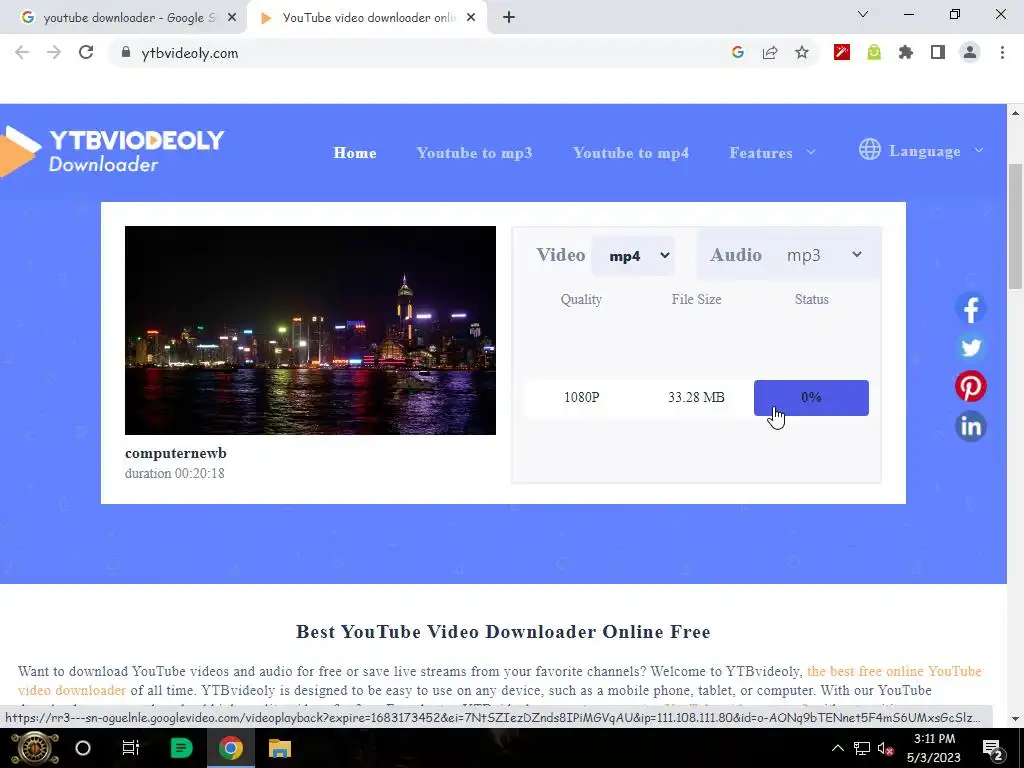Click the globe Language icon
This screenshot has height=768, width=1024.
(x=869, y=150)
